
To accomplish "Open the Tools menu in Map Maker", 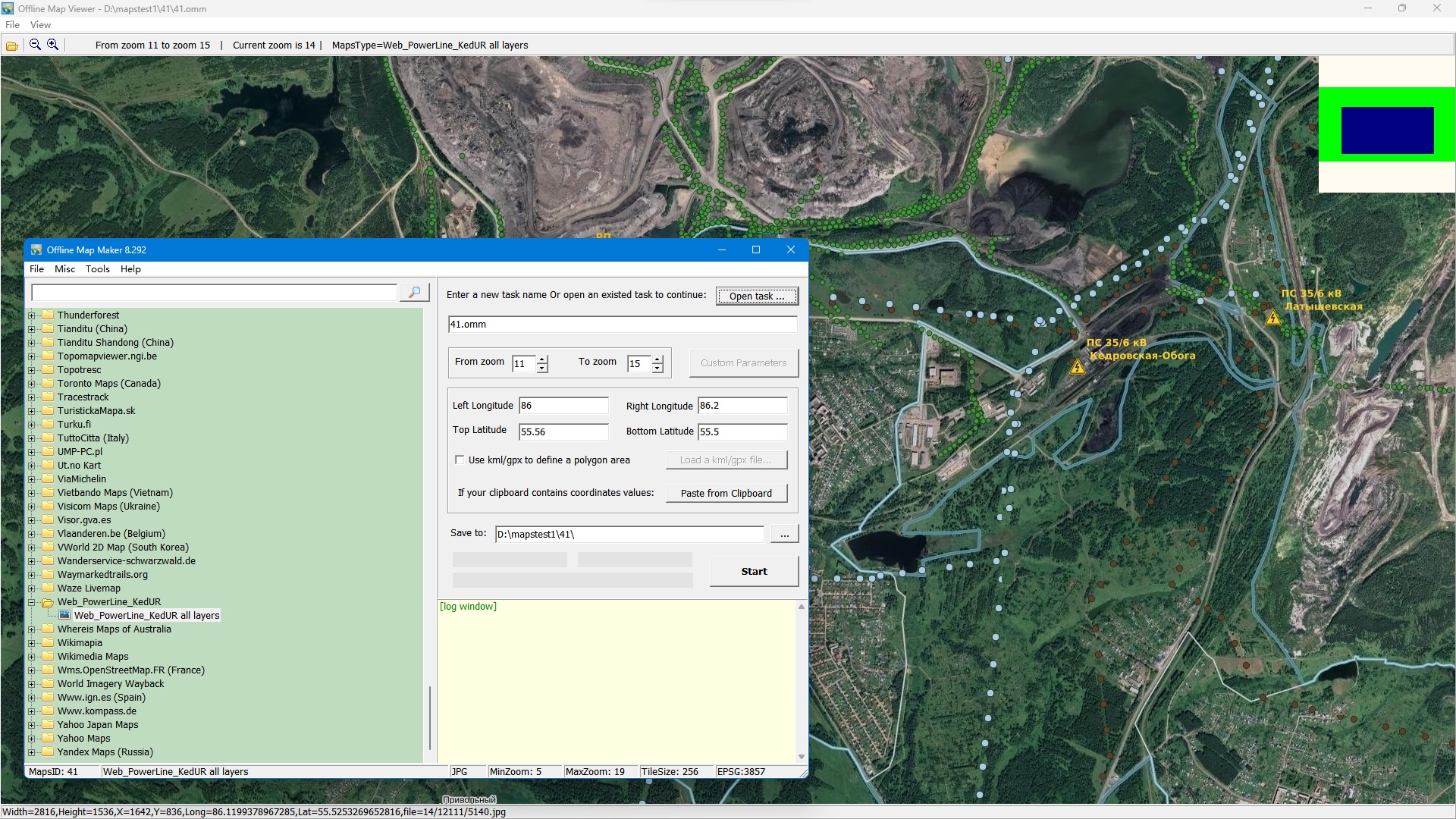I will pos(97,269).
